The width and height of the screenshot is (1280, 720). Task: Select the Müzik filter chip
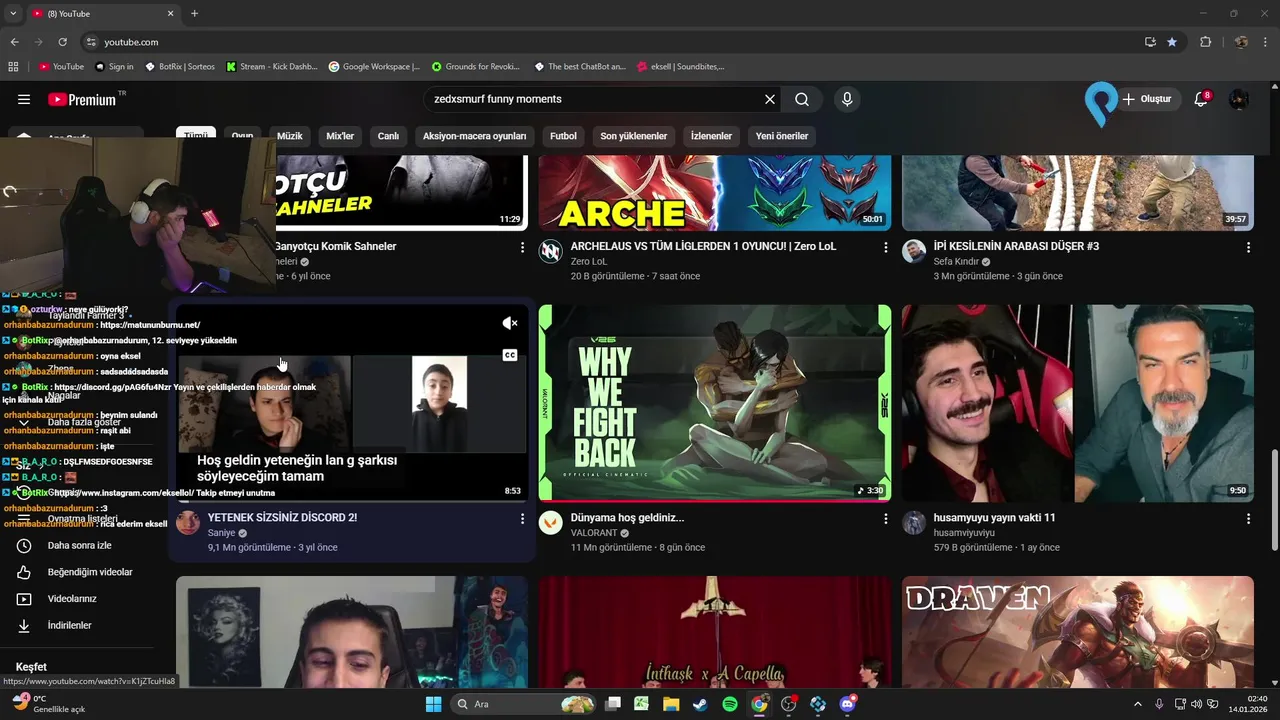(x=289, y=136)
